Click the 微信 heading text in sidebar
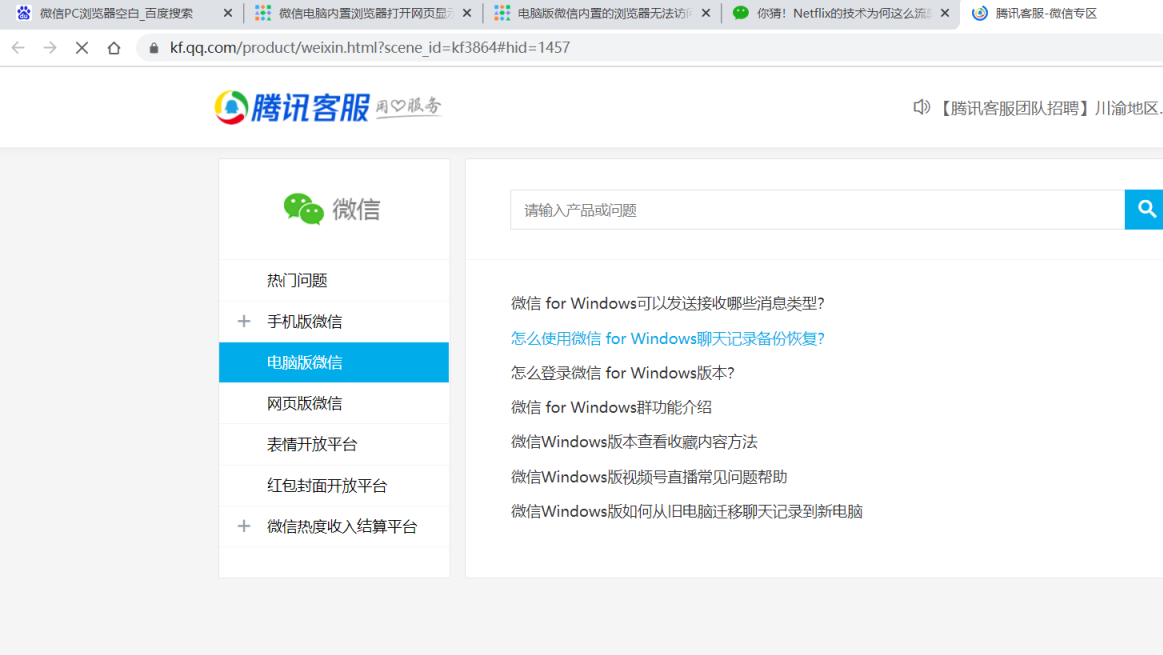 (x=356, y=209)
